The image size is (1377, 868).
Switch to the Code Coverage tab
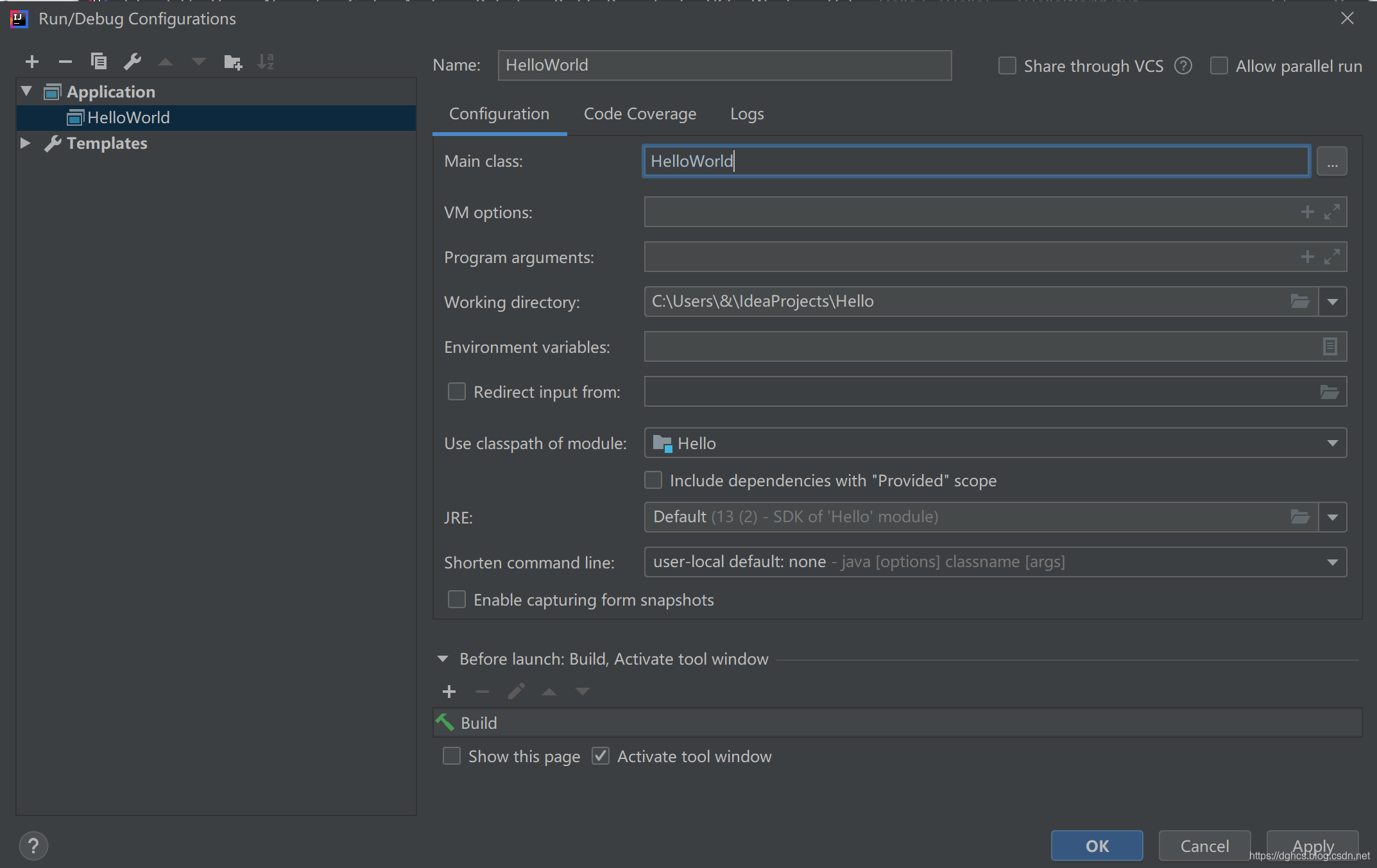coord(640,114)
